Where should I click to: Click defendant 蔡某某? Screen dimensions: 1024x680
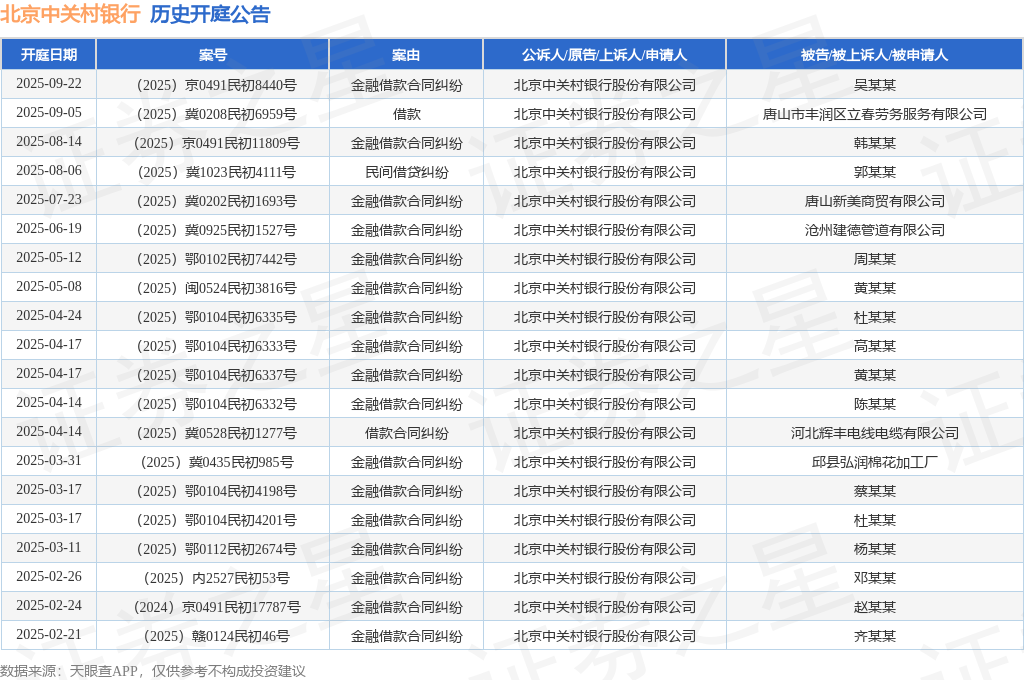tap(874, 491)
